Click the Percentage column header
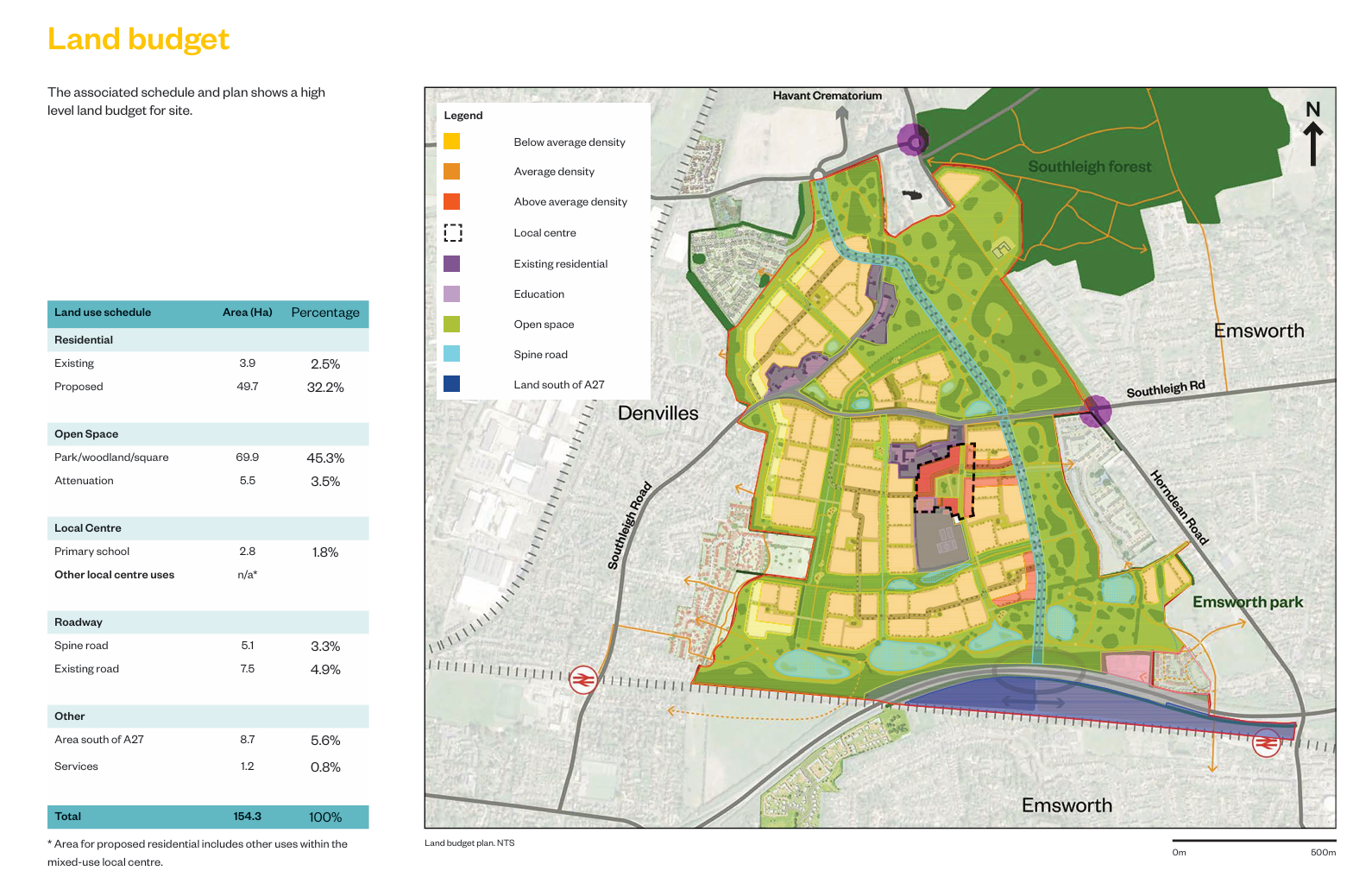 325,312
